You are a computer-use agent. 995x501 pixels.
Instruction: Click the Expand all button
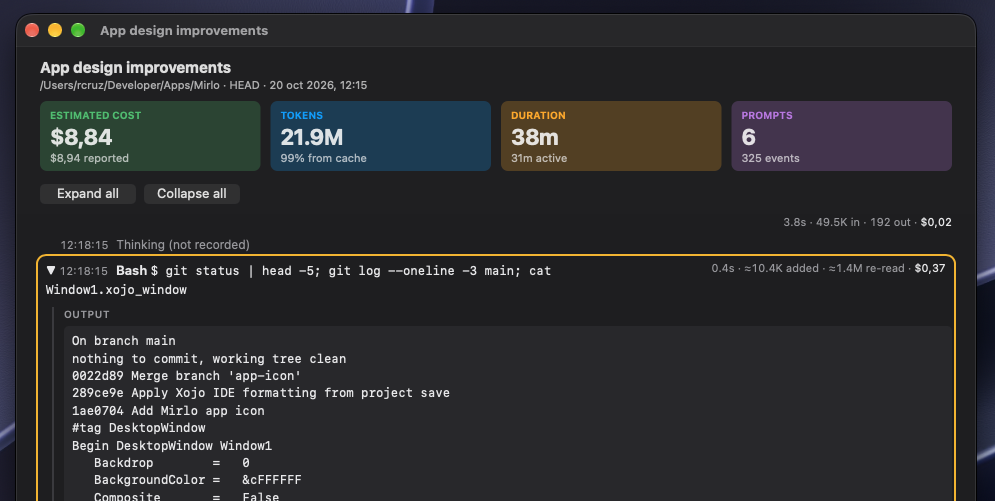(x=88, y=194)
